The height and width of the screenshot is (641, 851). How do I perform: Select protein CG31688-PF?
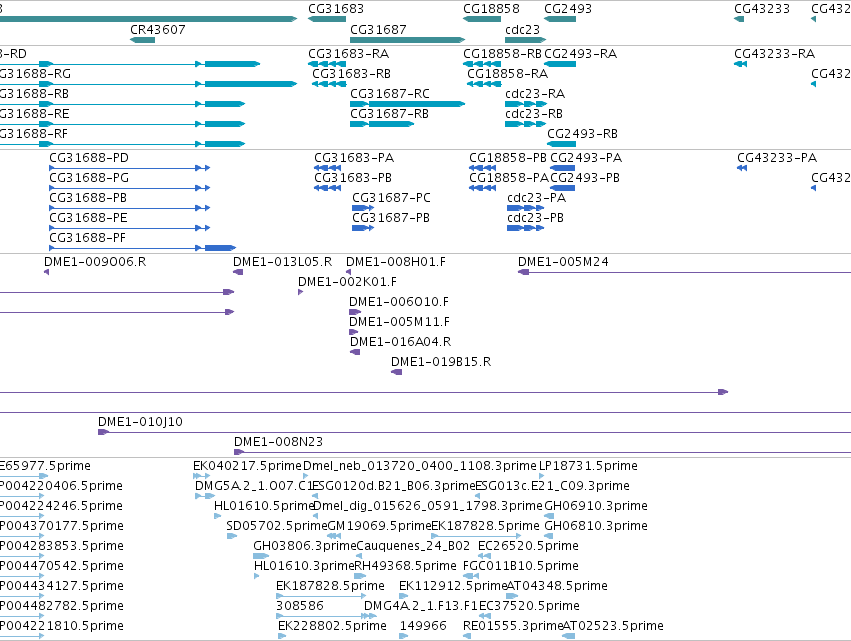click(87, 238)
